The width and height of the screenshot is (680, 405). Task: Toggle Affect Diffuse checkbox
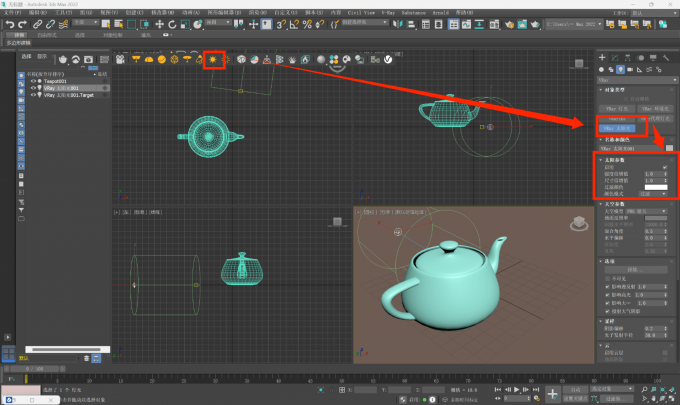[x=608, y=287]
